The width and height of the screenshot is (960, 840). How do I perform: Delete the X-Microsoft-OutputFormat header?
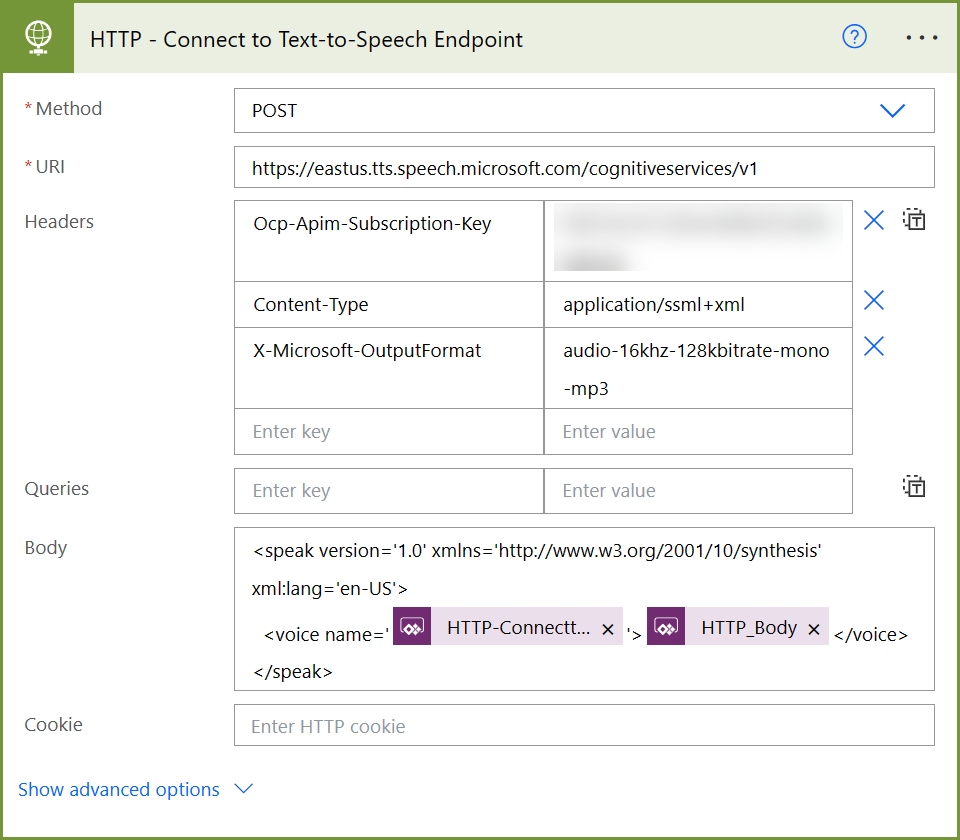coord(873,346)
